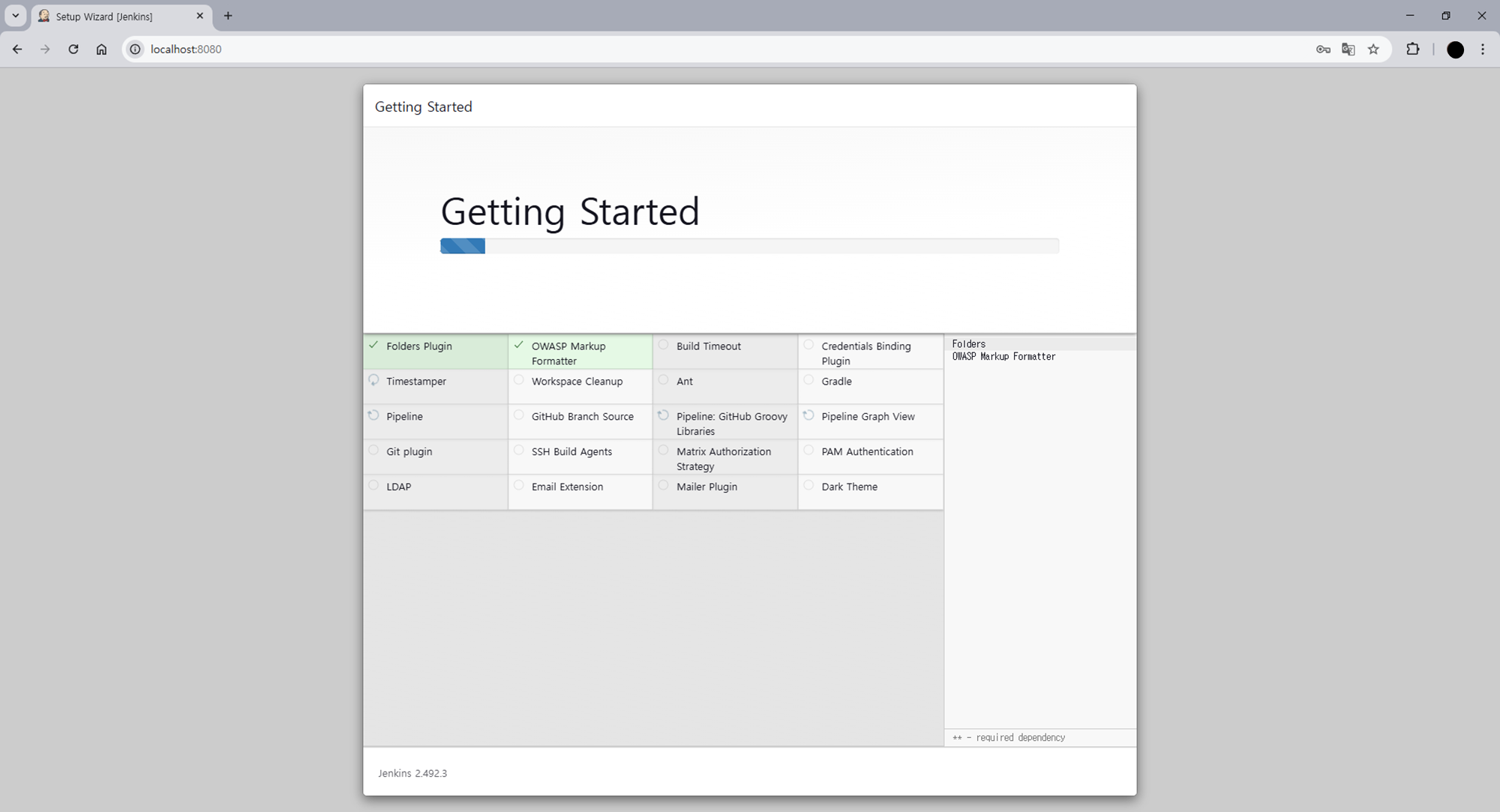Click the Dark Theme text
The width and height of the screenshot is (1500, 812).
click(x=849, y=487)
